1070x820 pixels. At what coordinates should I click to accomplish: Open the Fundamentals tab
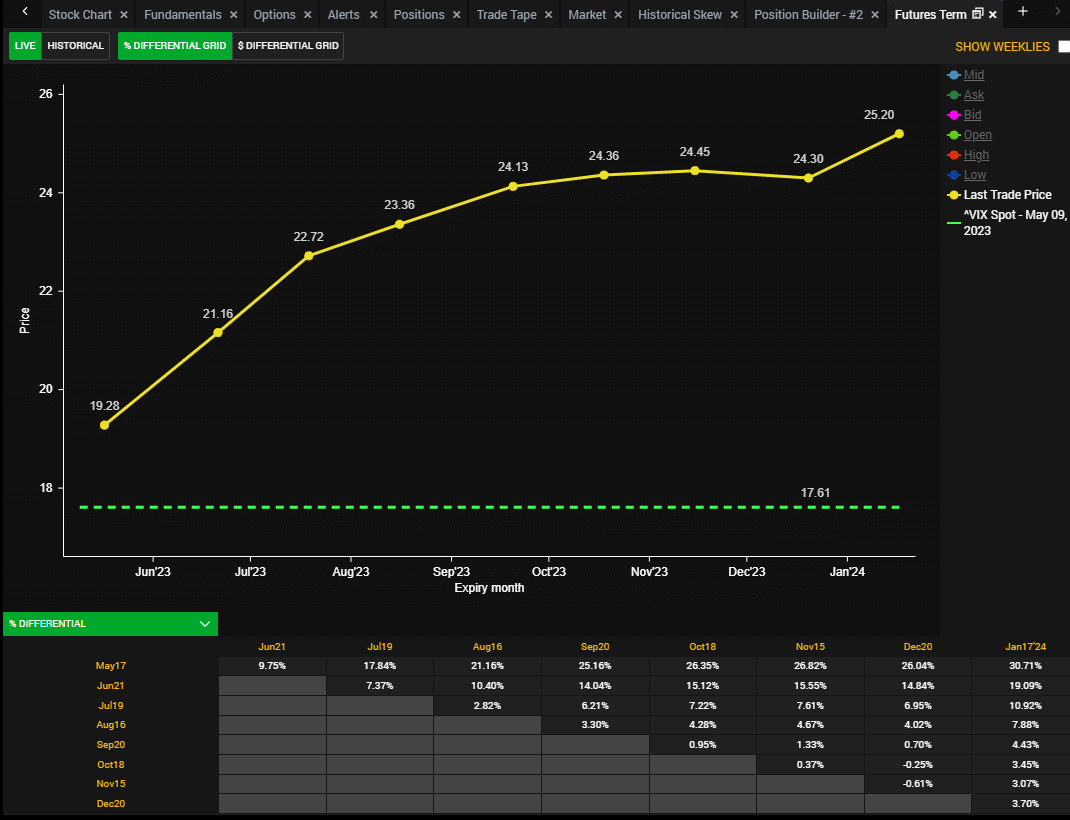click(182, 14)
